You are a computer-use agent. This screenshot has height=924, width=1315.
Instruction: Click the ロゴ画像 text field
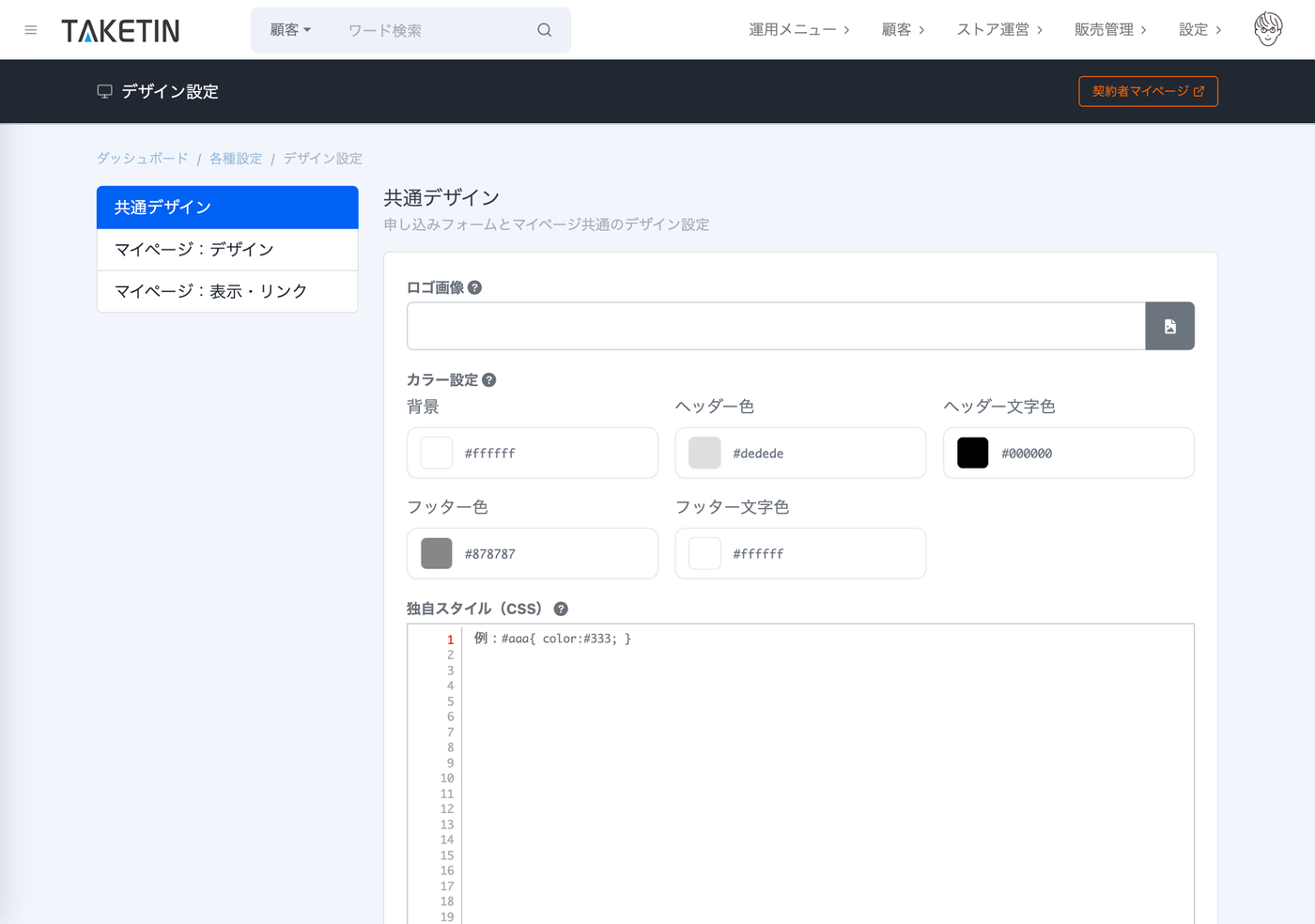click(x=776, y=326)
